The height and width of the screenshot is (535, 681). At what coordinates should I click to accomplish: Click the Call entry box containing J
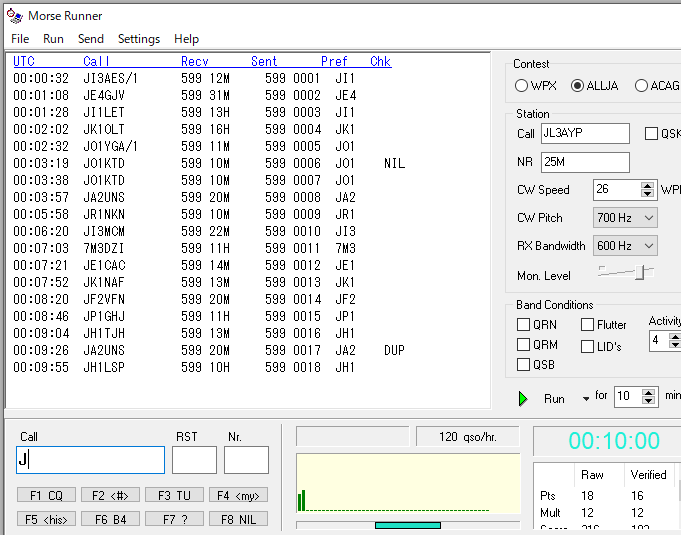(90, 460)
